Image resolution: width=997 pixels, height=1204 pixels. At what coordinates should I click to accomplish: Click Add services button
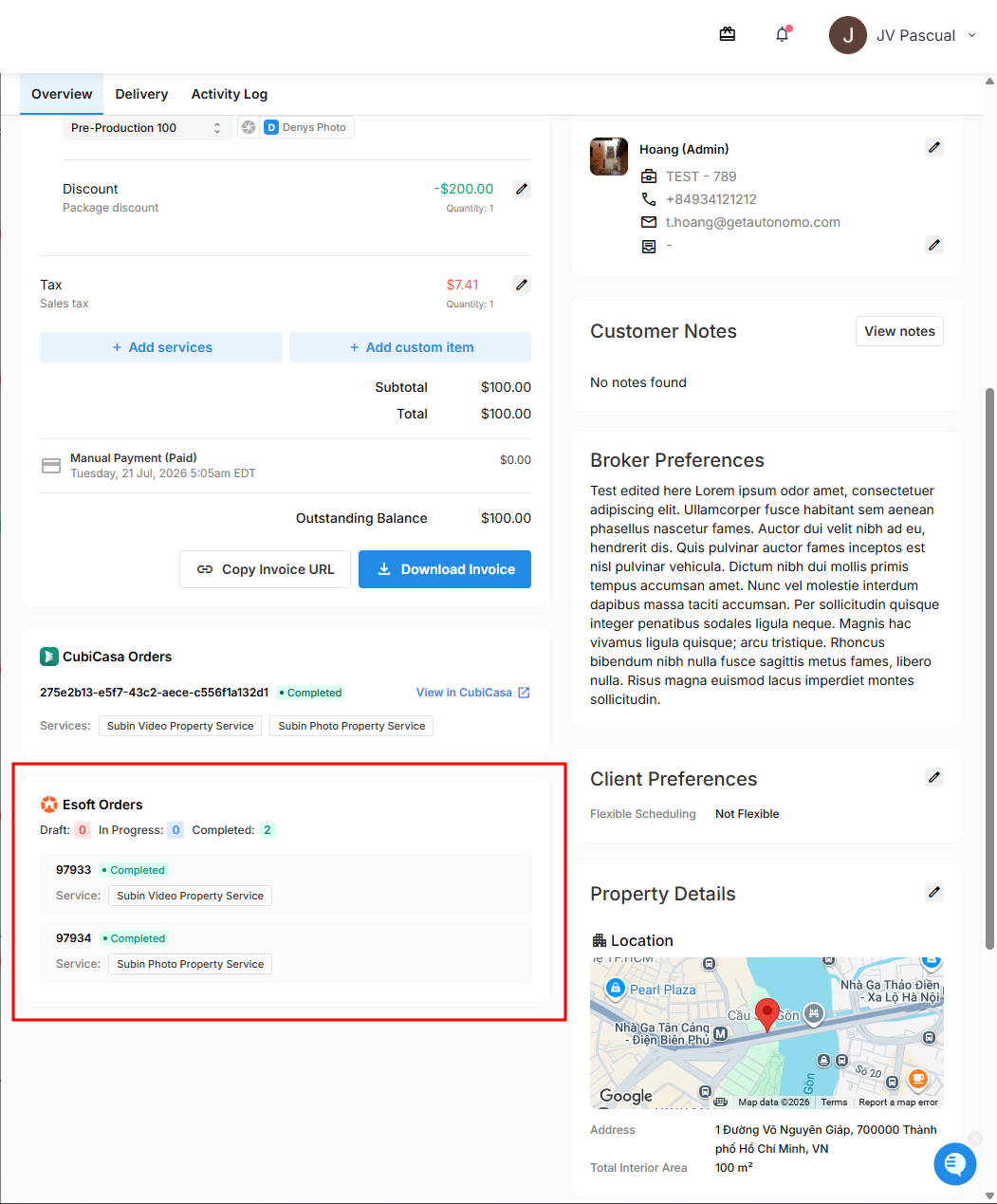pyautogui.click(x=161, y=347)
